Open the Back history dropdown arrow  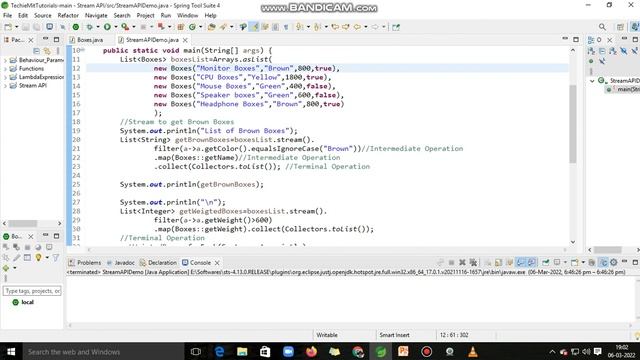pos(366,27)
